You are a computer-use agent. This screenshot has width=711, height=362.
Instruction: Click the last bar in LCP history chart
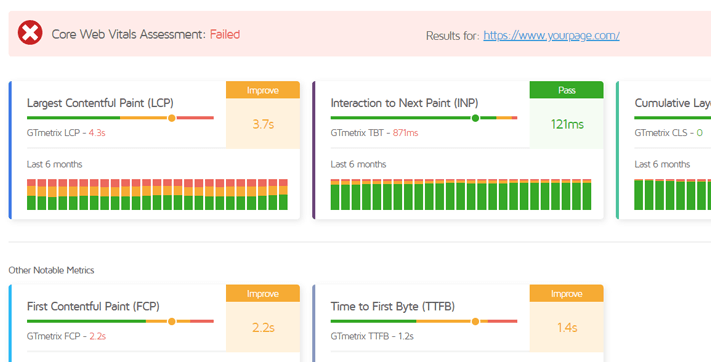point(283,194)
